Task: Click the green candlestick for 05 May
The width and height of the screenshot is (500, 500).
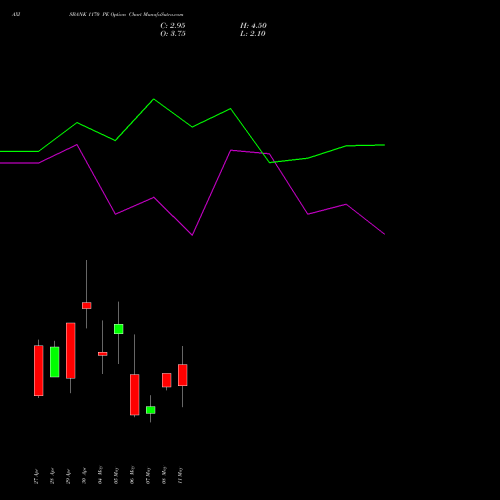Action: (x=119, y=329)
